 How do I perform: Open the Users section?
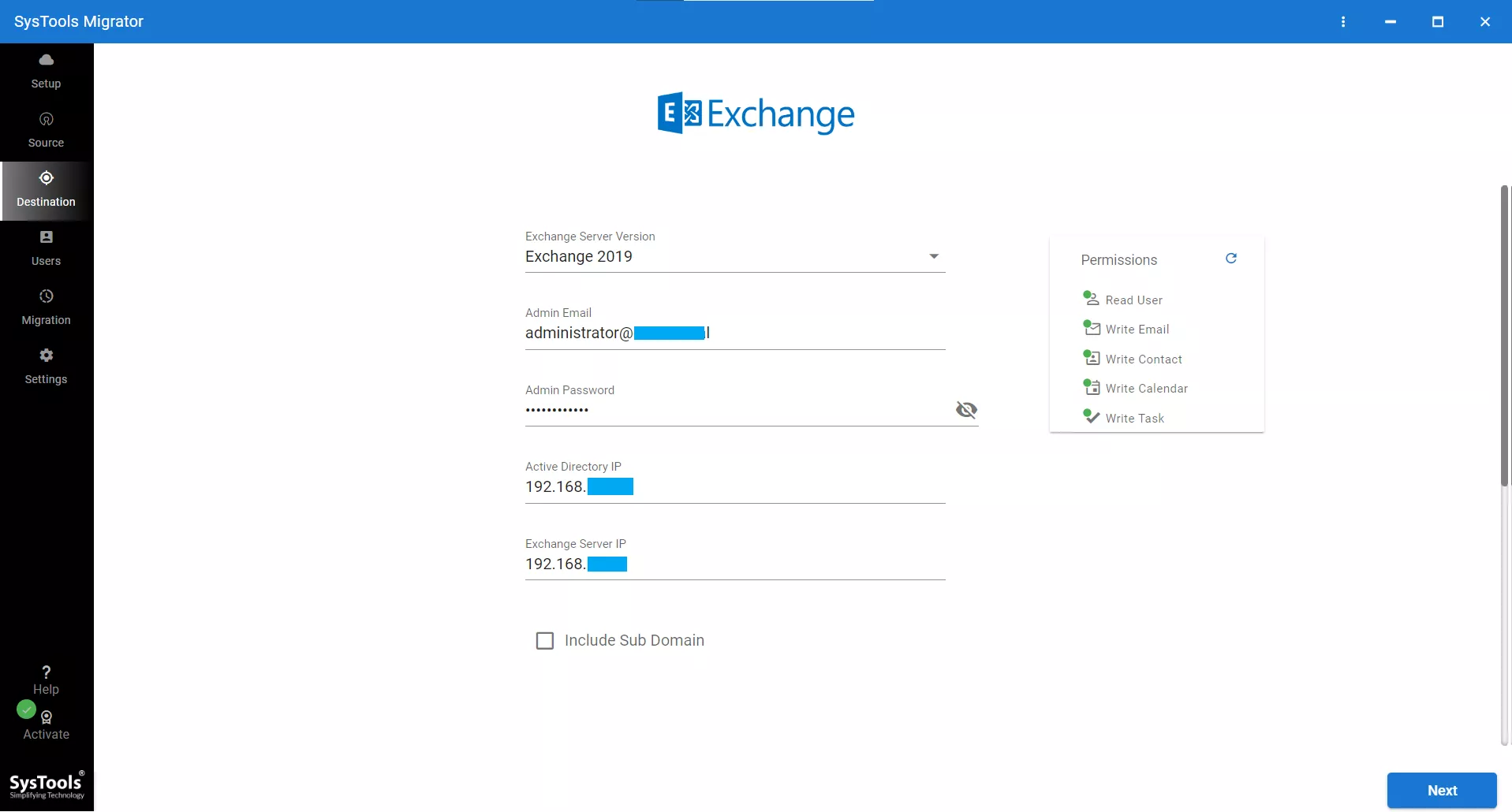47,248
